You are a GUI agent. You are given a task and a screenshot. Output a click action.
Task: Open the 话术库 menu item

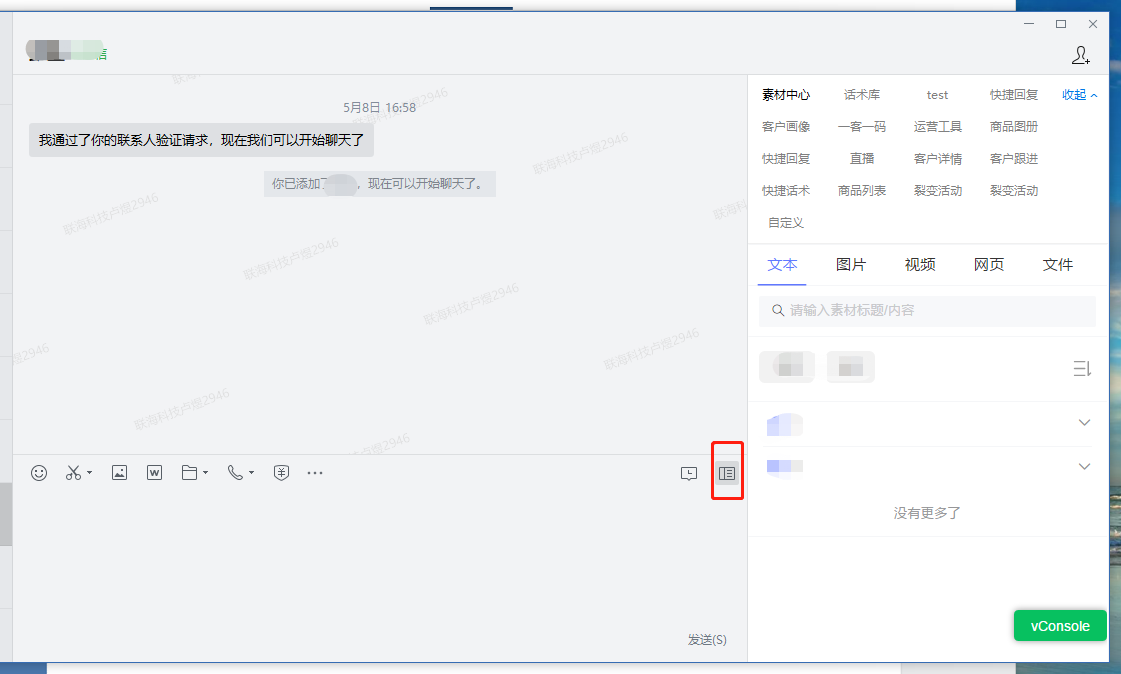[861, 95]
